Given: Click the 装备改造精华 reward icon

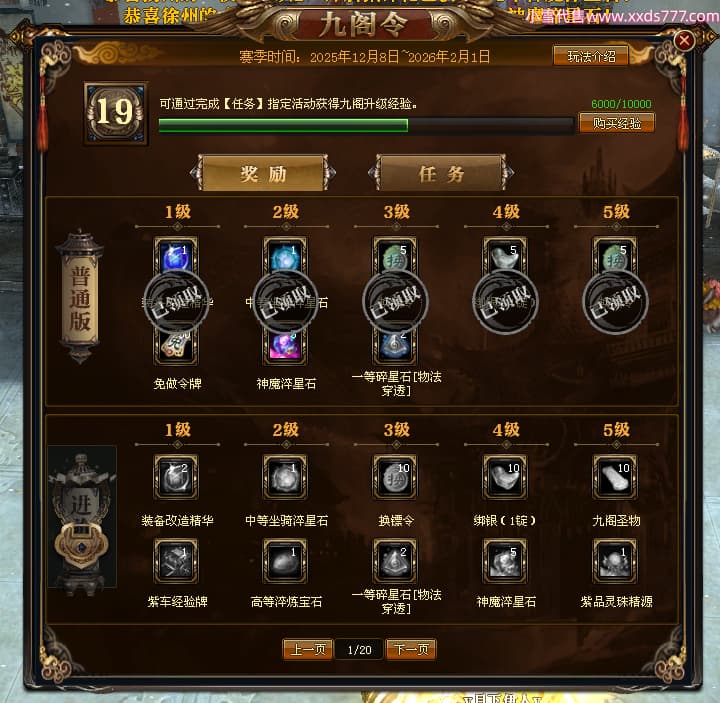Looking at the screenshot, I should tap(176, 477).
